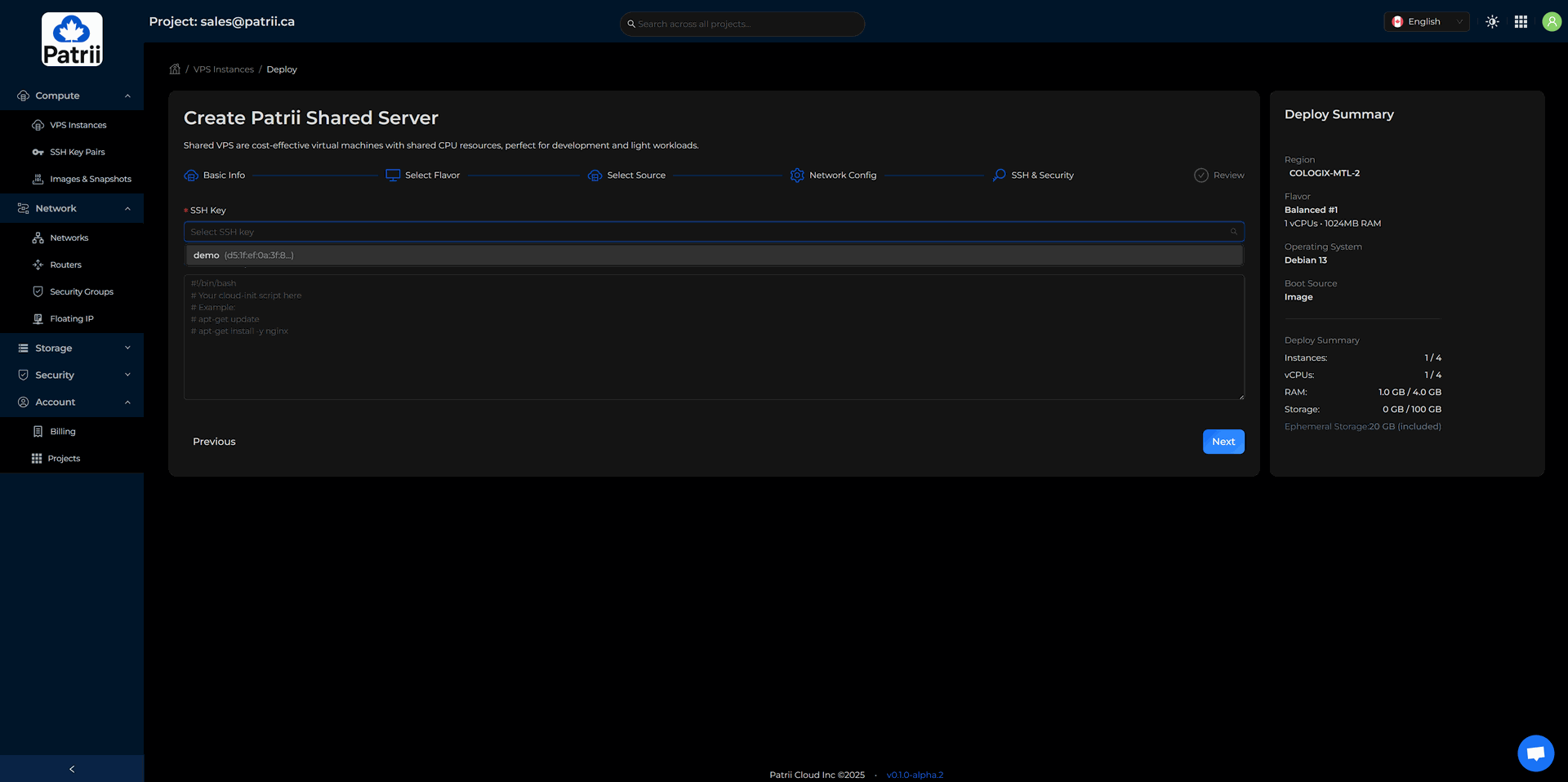Viewport: 1568px width, 782px height.
Task: Click the Network Config step icon
Action: 797,176
